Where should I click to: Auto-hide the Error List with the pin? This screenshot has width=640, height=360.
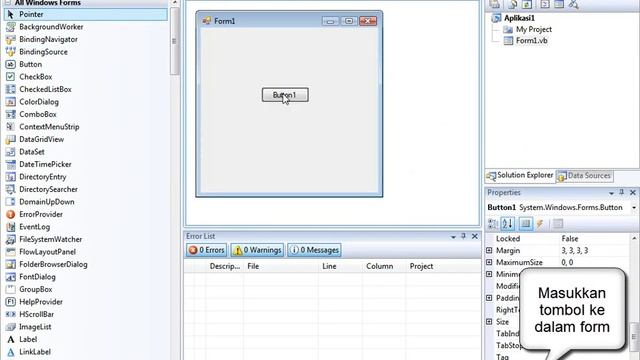click(x=463, y=236)
